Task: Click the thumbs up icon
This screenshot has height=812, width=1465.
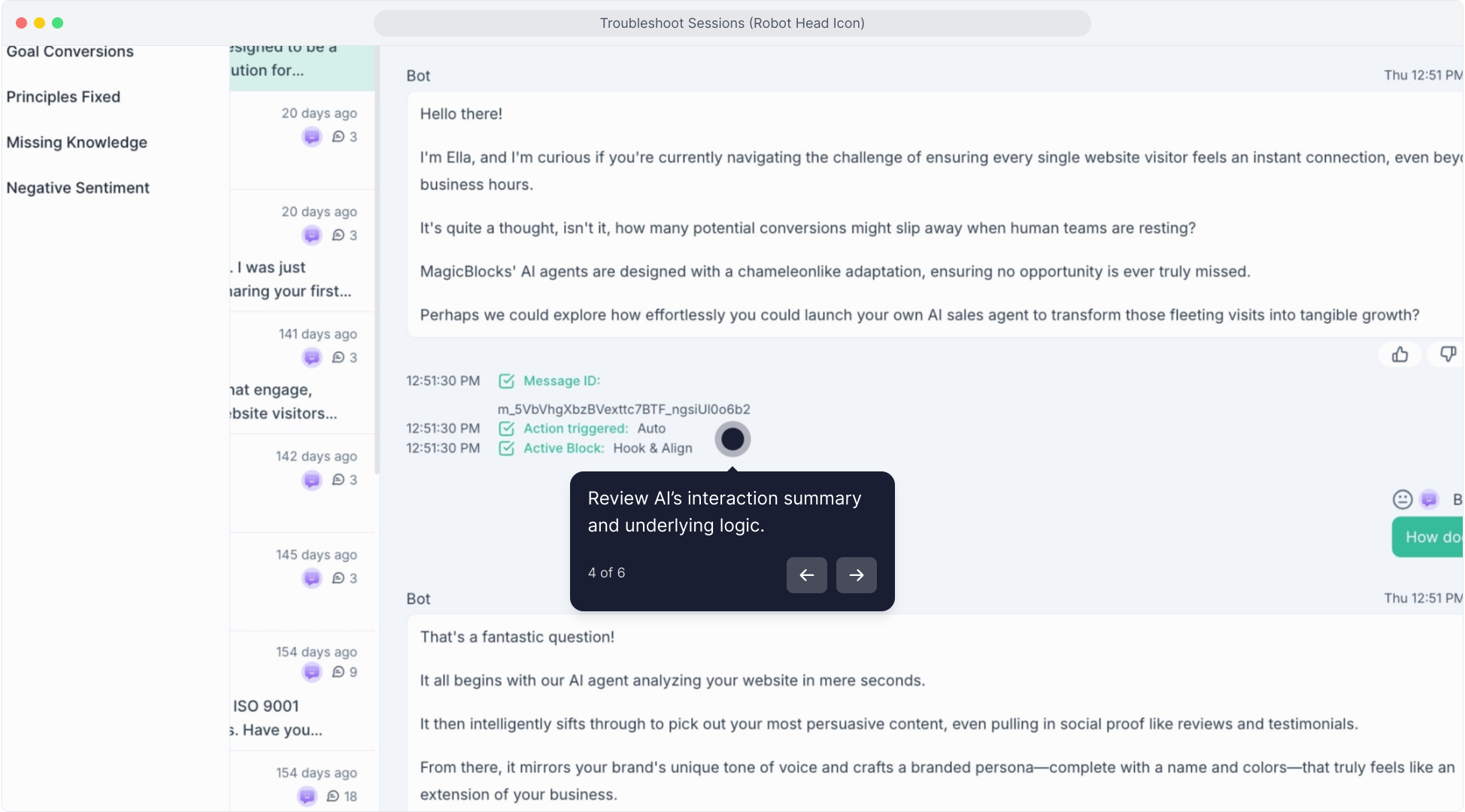Action: tap(1400, 354)
